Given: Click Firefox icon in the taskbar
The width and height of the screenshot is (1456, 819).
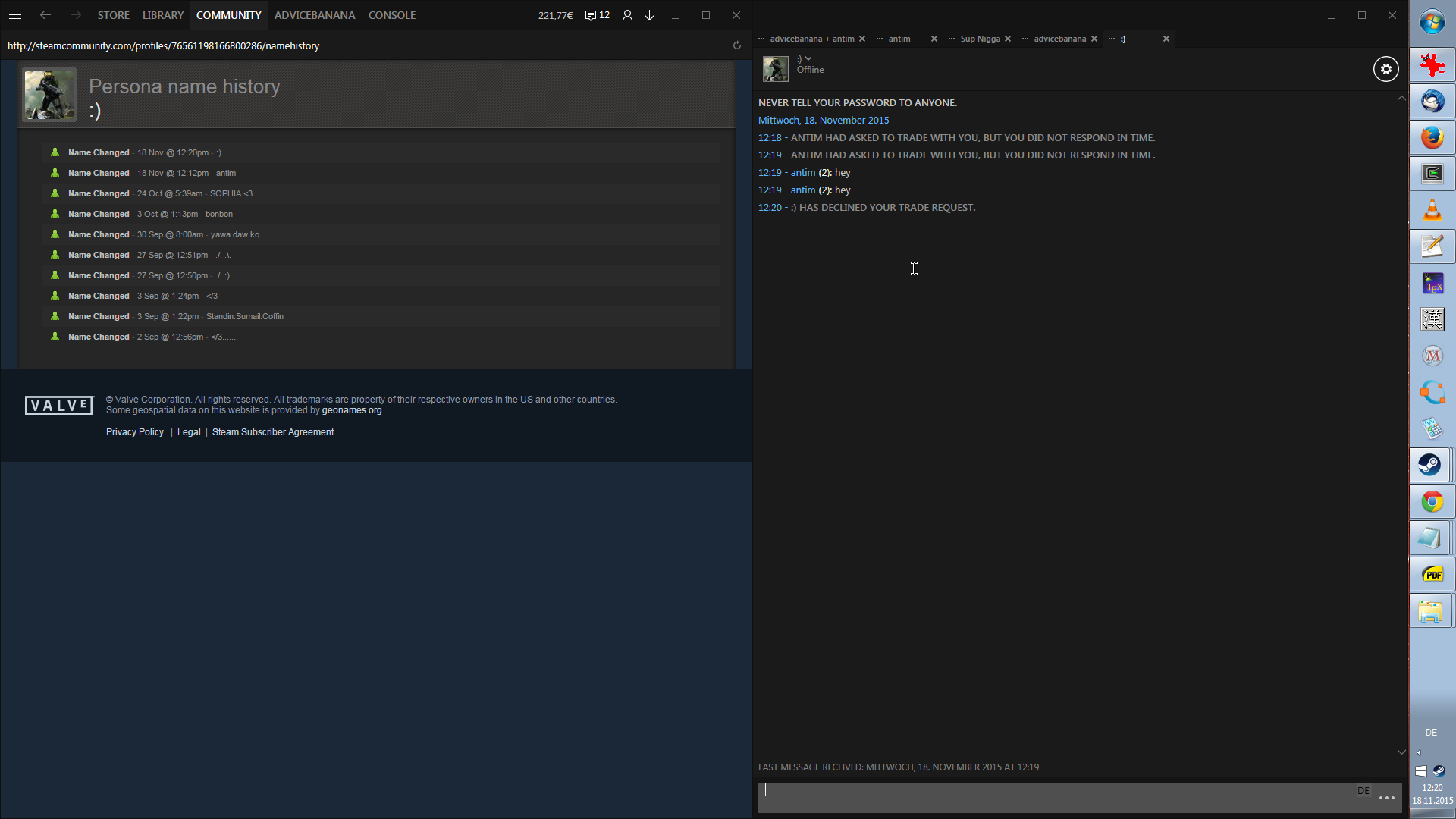Looking at the screenshot, I should click(1432, 137).
